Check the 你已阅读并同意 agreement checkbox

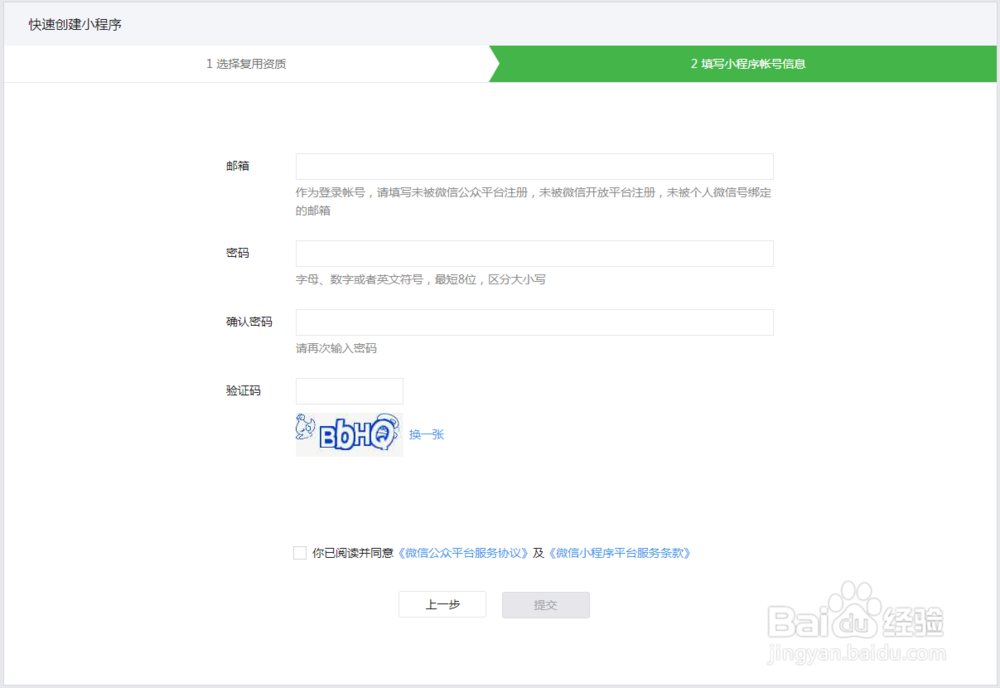point(300,553)
